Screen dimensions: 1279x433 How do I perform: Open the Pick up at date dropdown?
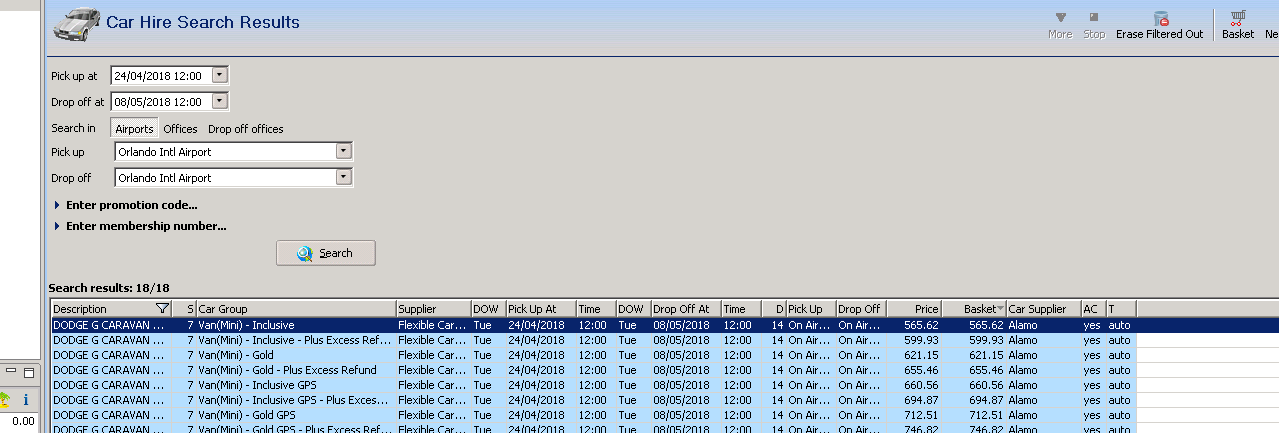(220, 75)
